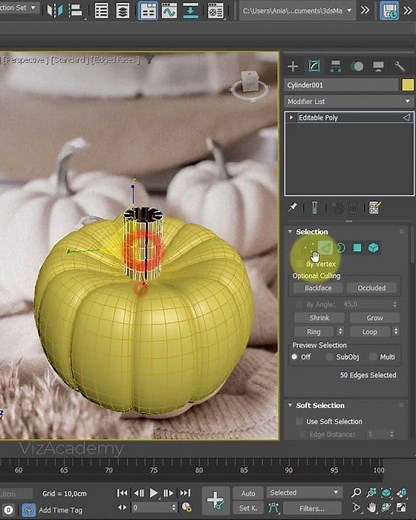Select Element sub-object level icon

tap(373, 248)
